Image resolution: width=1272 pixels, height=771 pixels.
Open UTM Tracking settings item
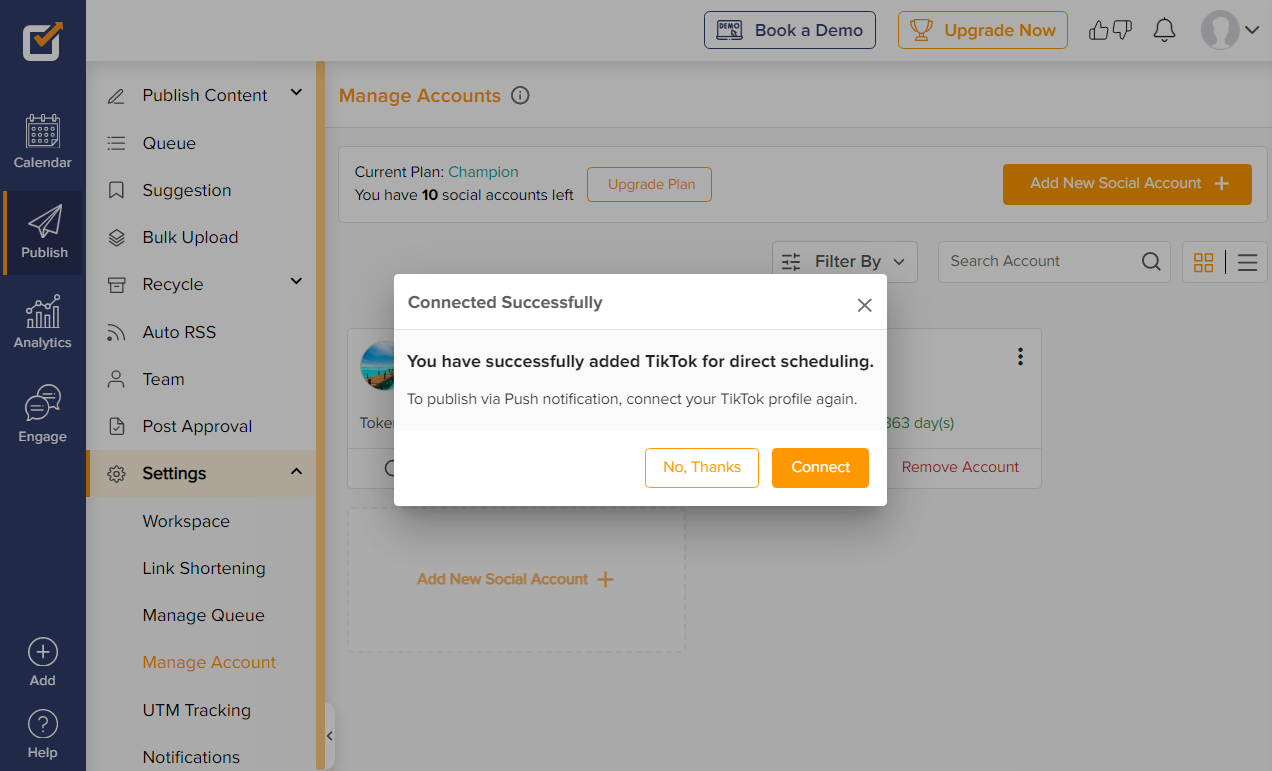point(197,710)
